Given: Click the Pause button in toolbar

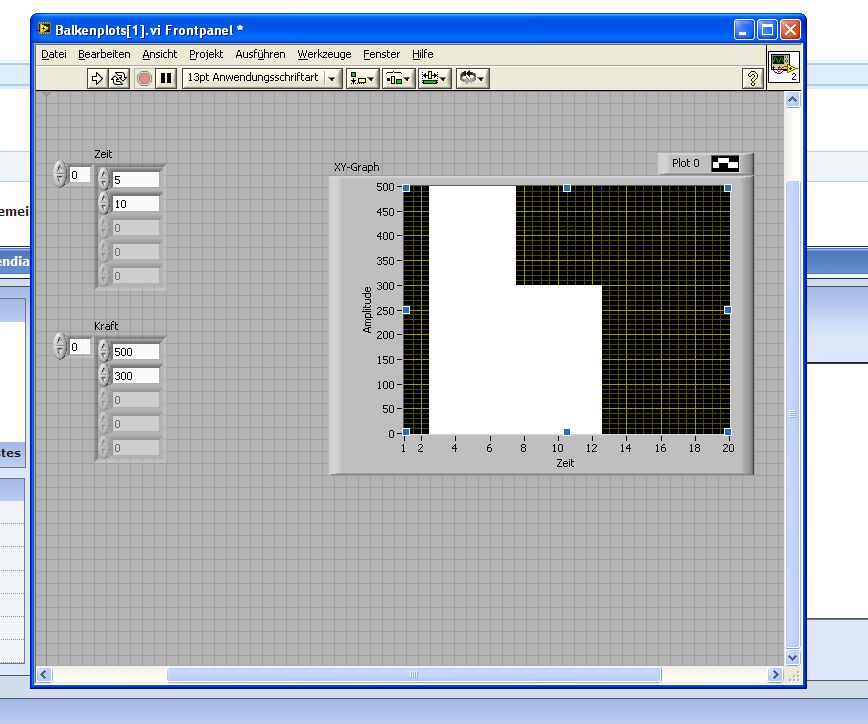Looking at the screenshot, I should click(166, 78).
